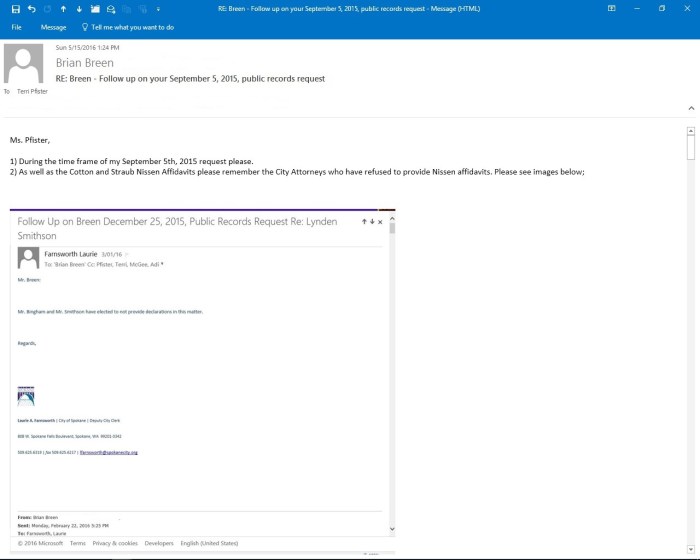Collapse the message header with chevron

pos(690,107)
